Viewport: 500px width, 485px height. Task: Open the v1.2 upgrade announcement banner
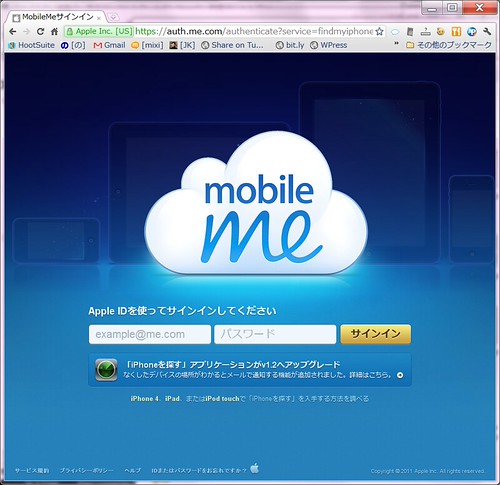click(250, 370)
